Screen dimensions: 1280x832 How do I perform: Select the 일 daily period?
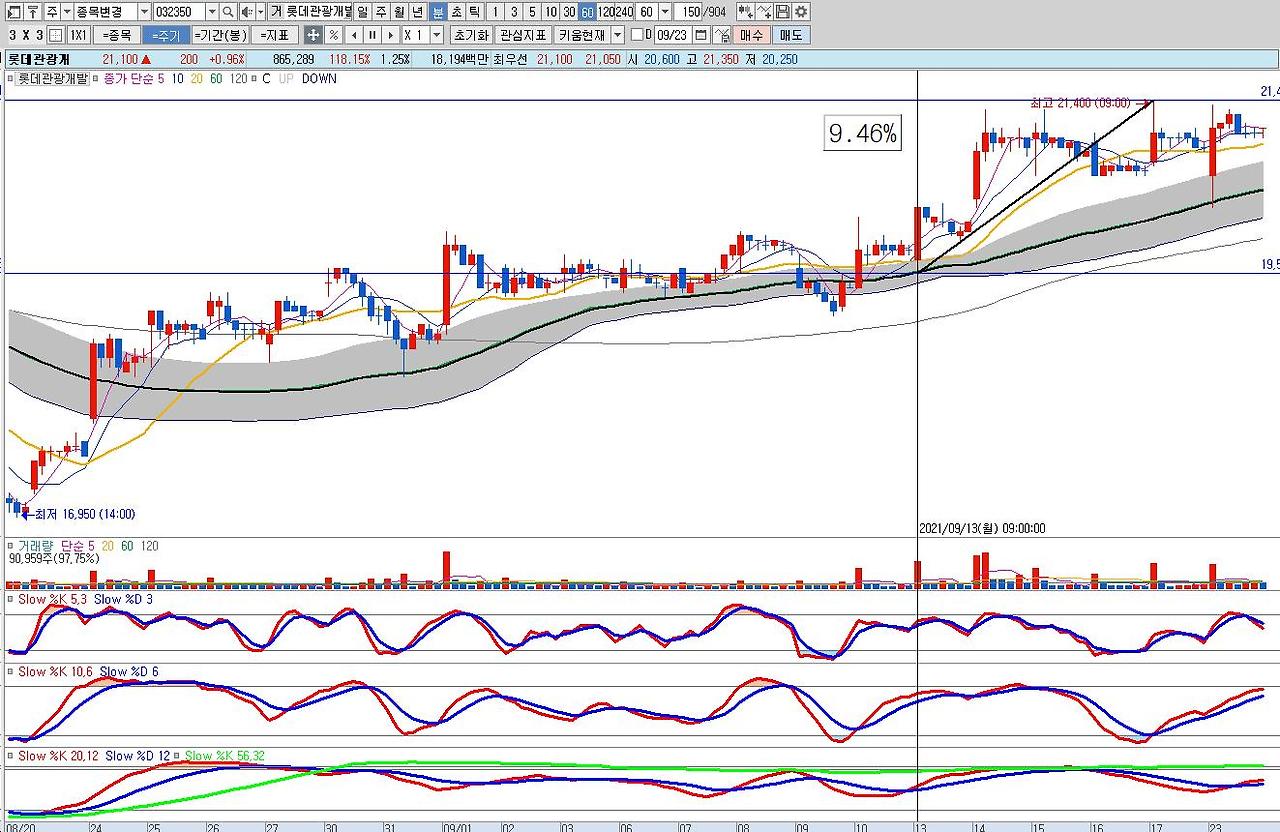pyautogui.click(x=362, y=12)
